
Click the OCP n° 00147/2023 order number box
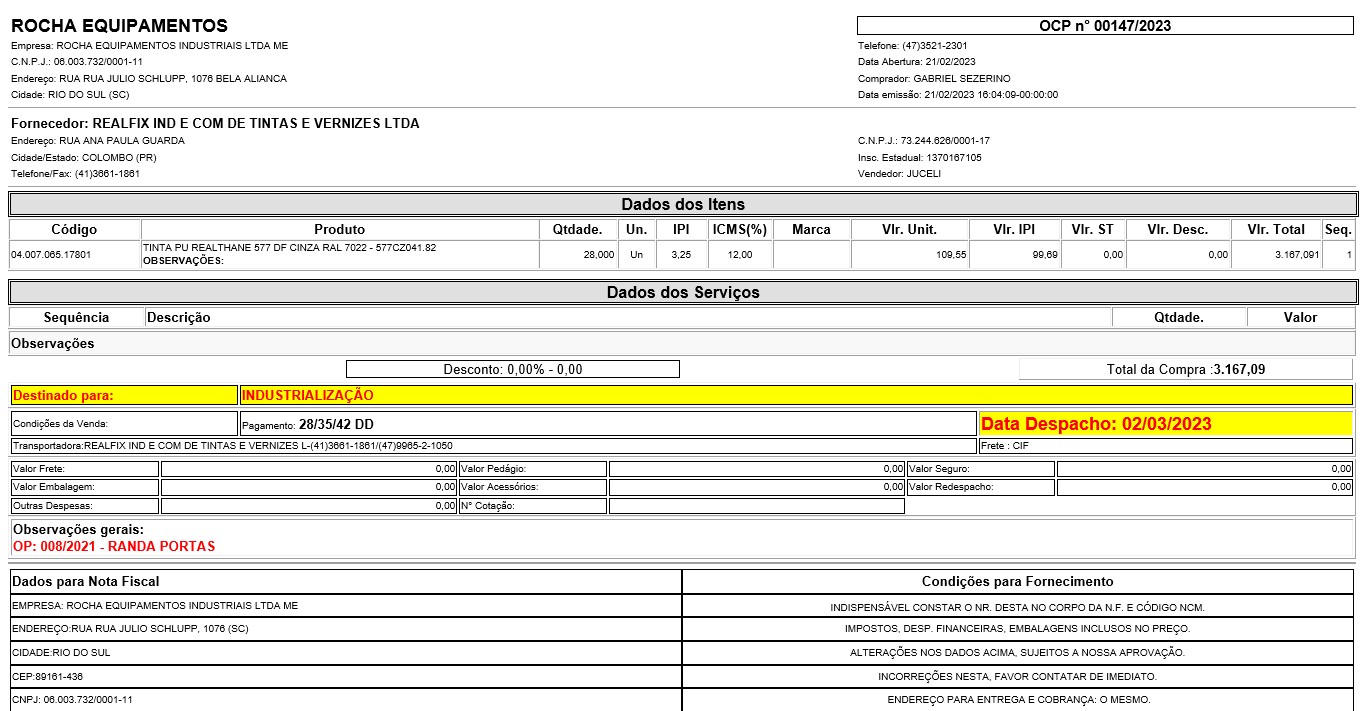1105,26
